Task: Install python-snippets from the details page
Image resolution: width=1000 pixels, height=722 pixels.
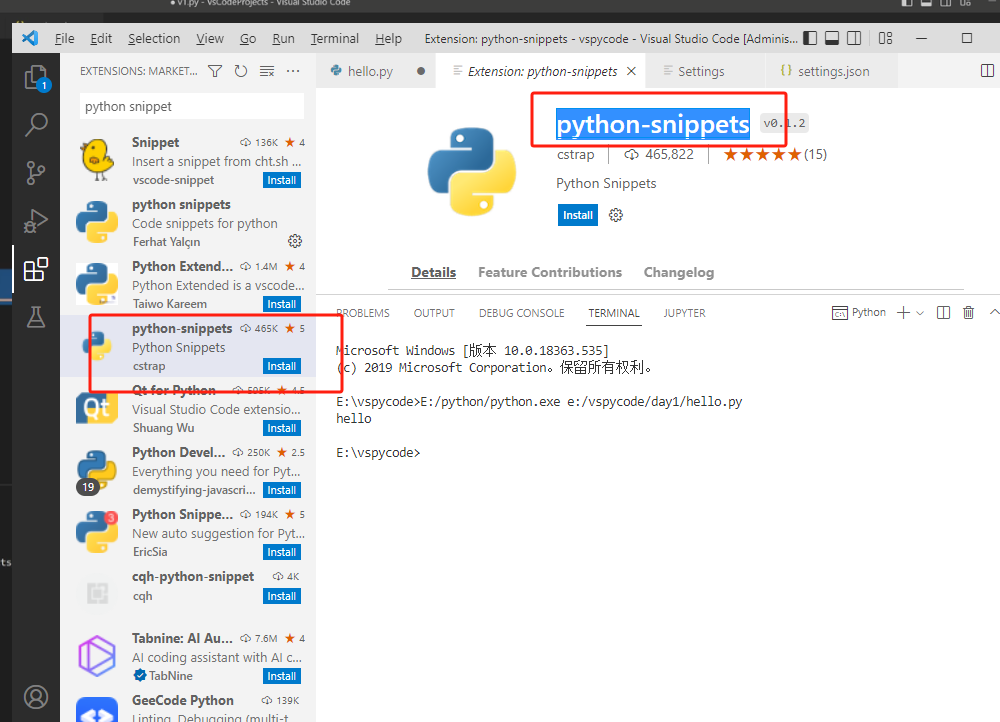Action: click(x=577, y=215)
